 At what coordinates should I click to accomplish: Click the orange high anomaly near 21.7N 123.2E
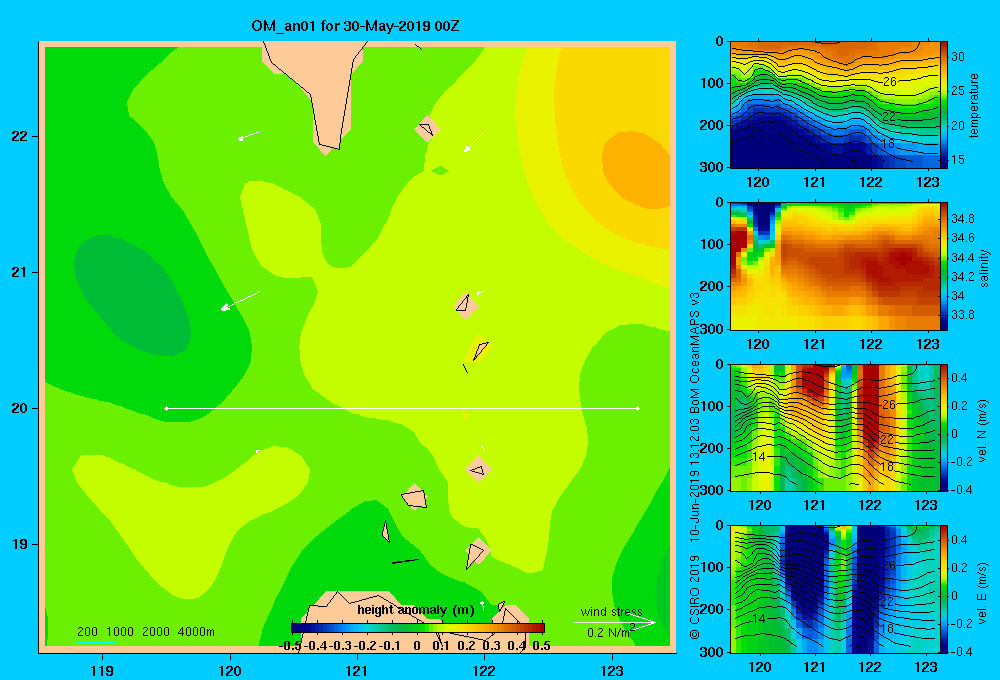click(x=636, y=169)
